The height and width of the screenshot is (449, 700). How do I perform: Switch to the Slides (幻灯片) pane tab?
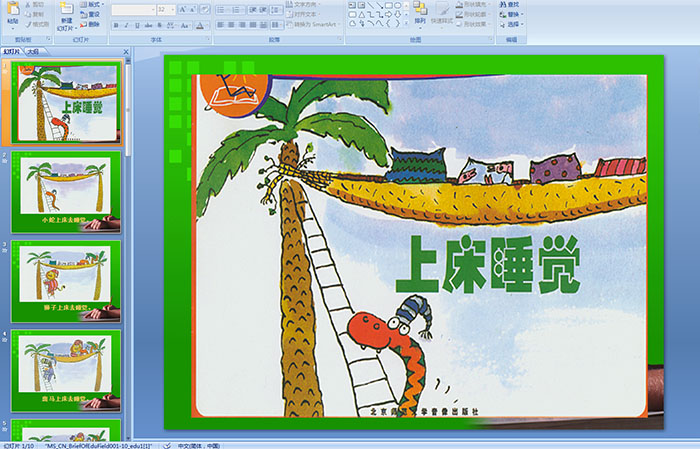pyautogui.click(x=12, y=52)
